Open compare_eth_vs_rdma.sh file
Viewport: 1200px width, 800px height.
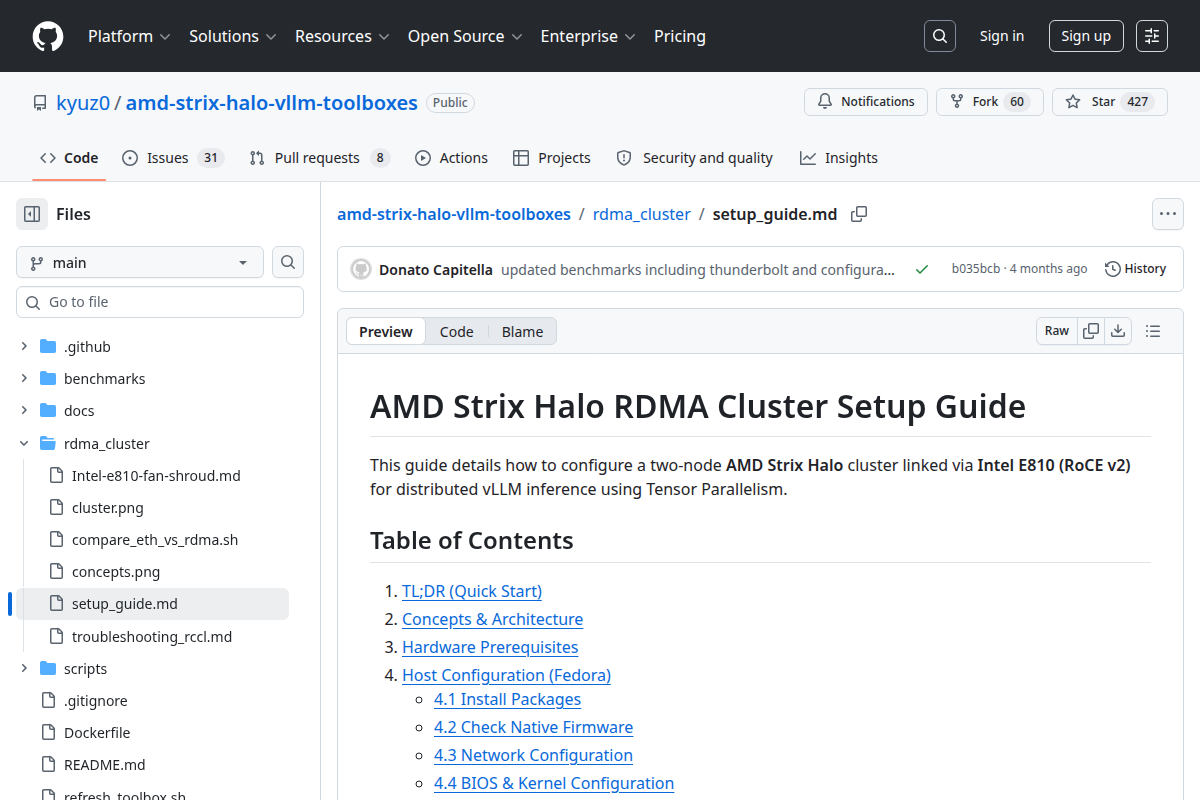(155, 540)
